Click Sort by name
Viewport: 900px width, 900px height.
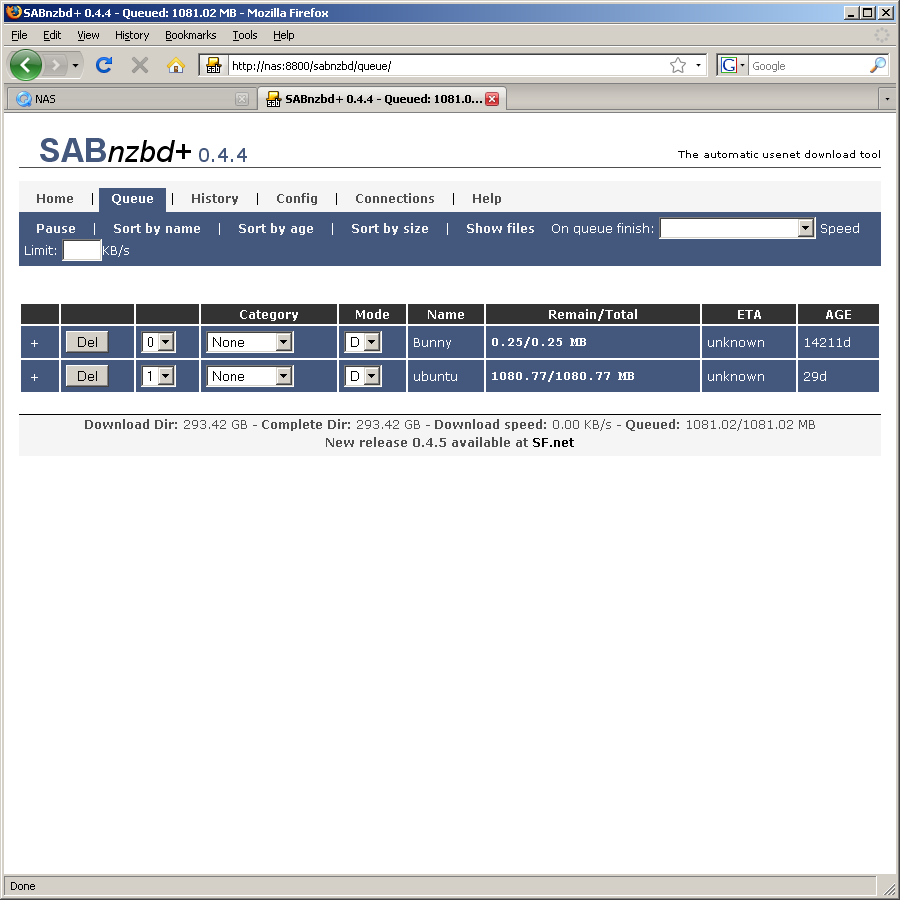coord(157,228)
